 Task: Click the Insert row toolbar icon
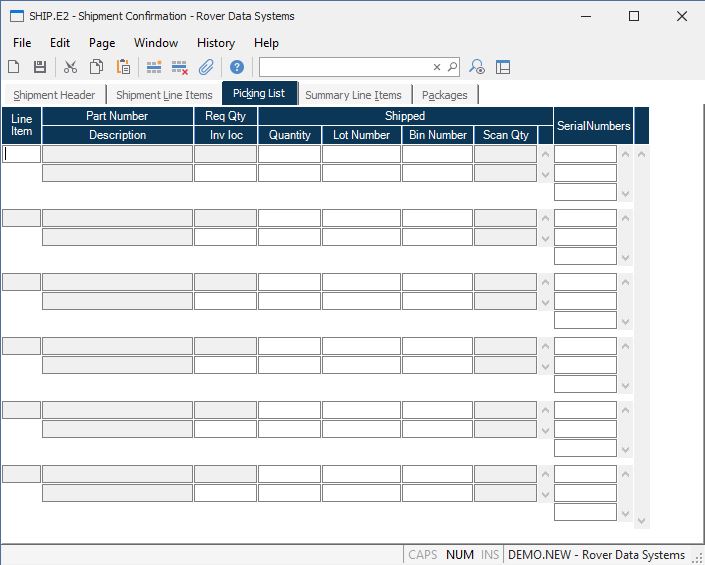[x=154, y=67]
